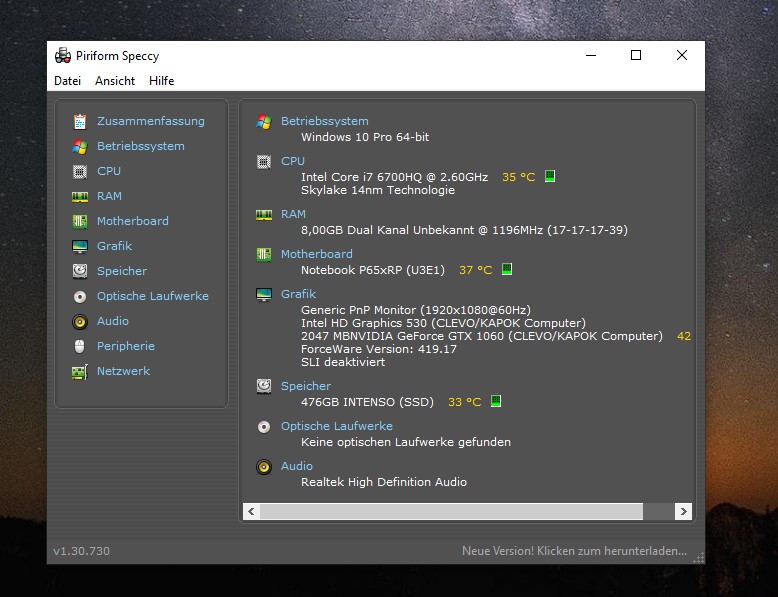The image size is (778, 597).
Task: Click the RAM stick icon in summary panel
Action: [264, 215]
